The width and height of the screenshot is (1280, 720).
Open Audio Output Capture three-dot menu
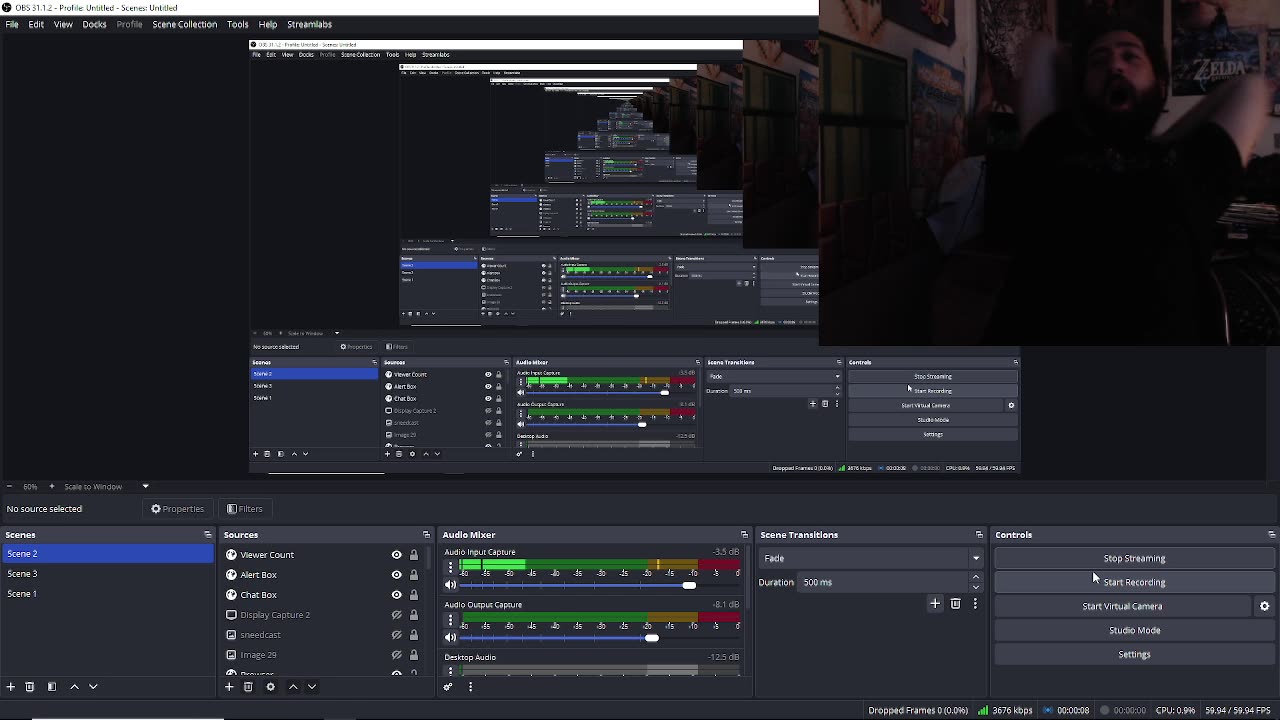450,620
